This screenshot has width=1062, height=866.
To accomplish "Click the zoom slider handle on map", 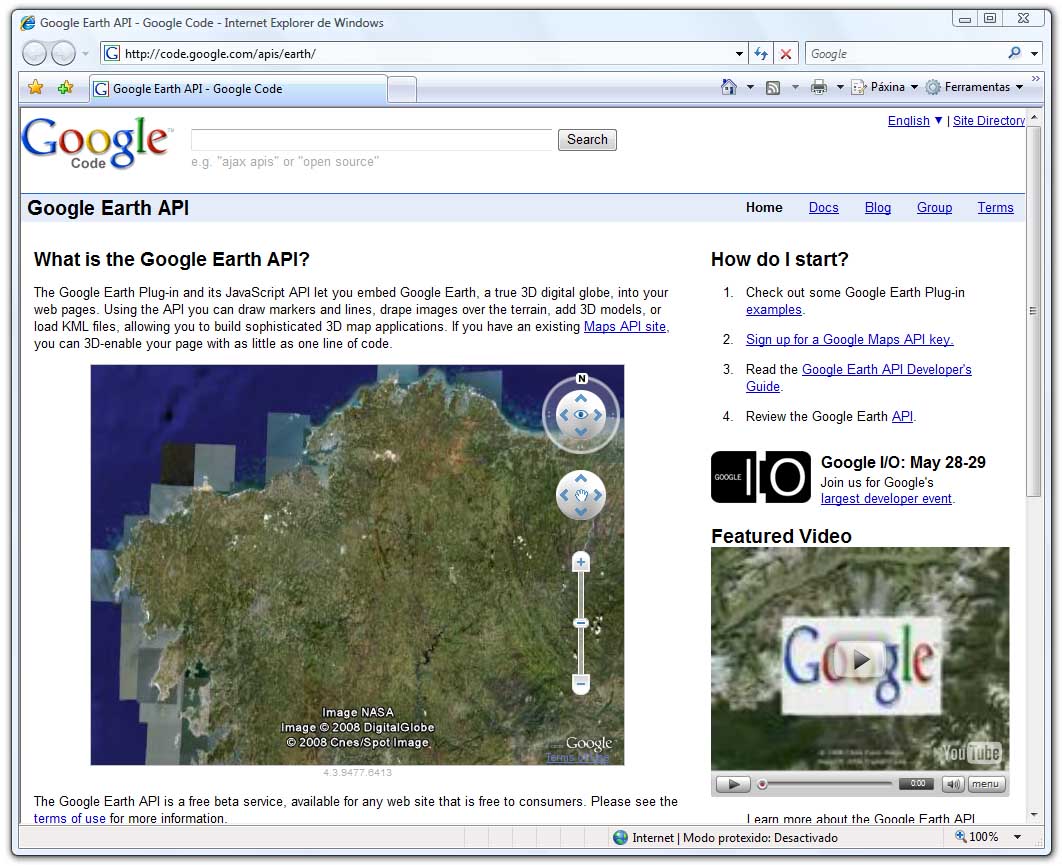I will [581, 623].
